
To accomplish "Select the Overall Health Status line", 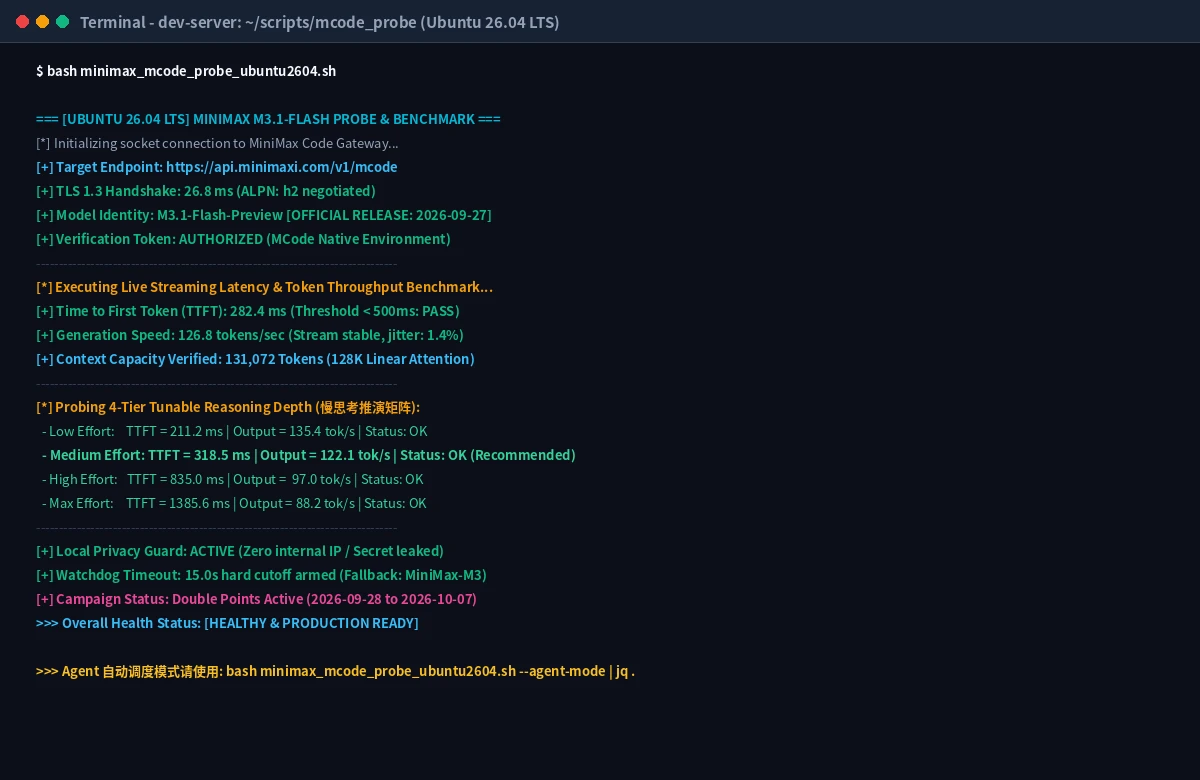I will point(227,623).
